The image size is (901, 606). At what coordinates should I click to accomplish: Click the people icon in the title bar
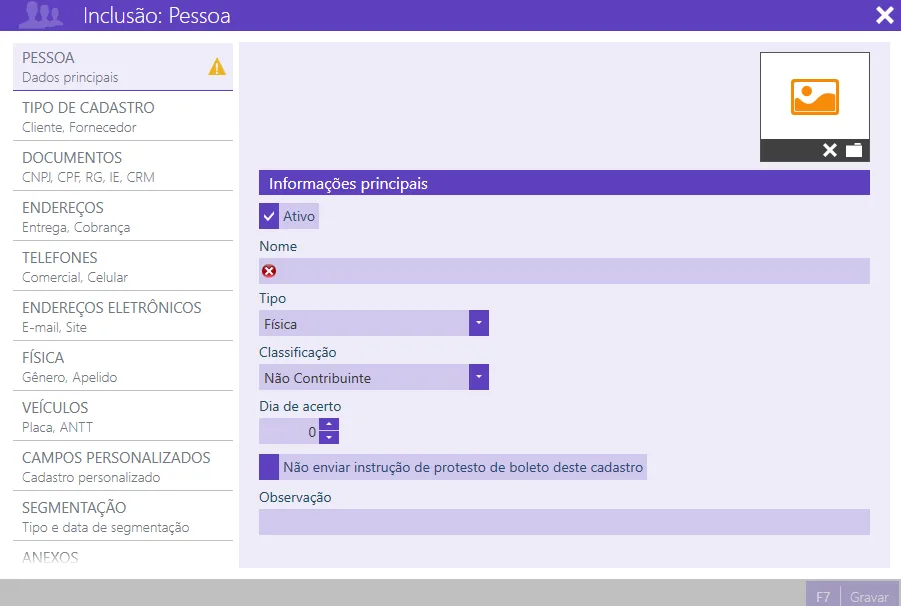40,15
